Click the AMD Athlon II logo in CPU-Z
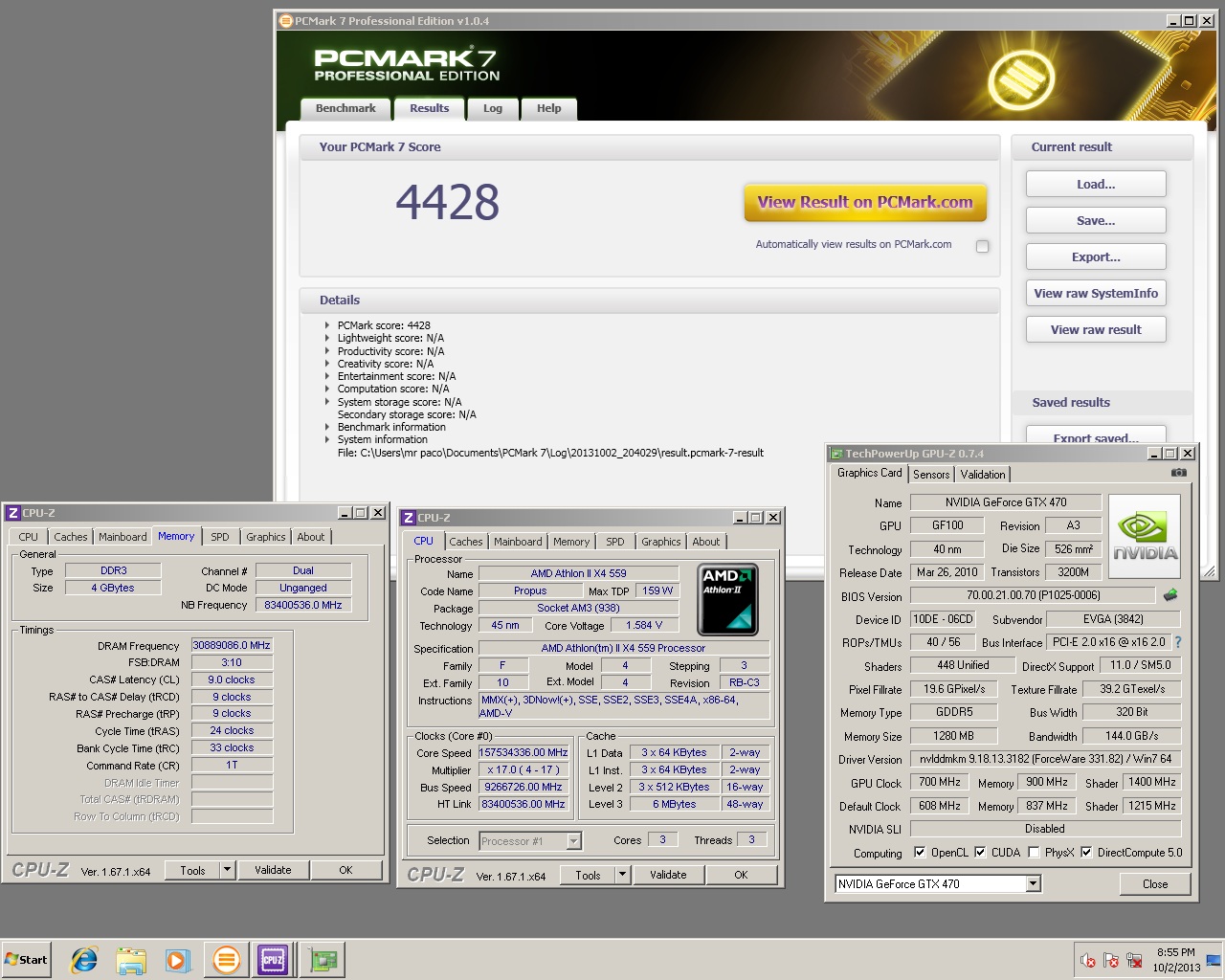 (728, 600)
